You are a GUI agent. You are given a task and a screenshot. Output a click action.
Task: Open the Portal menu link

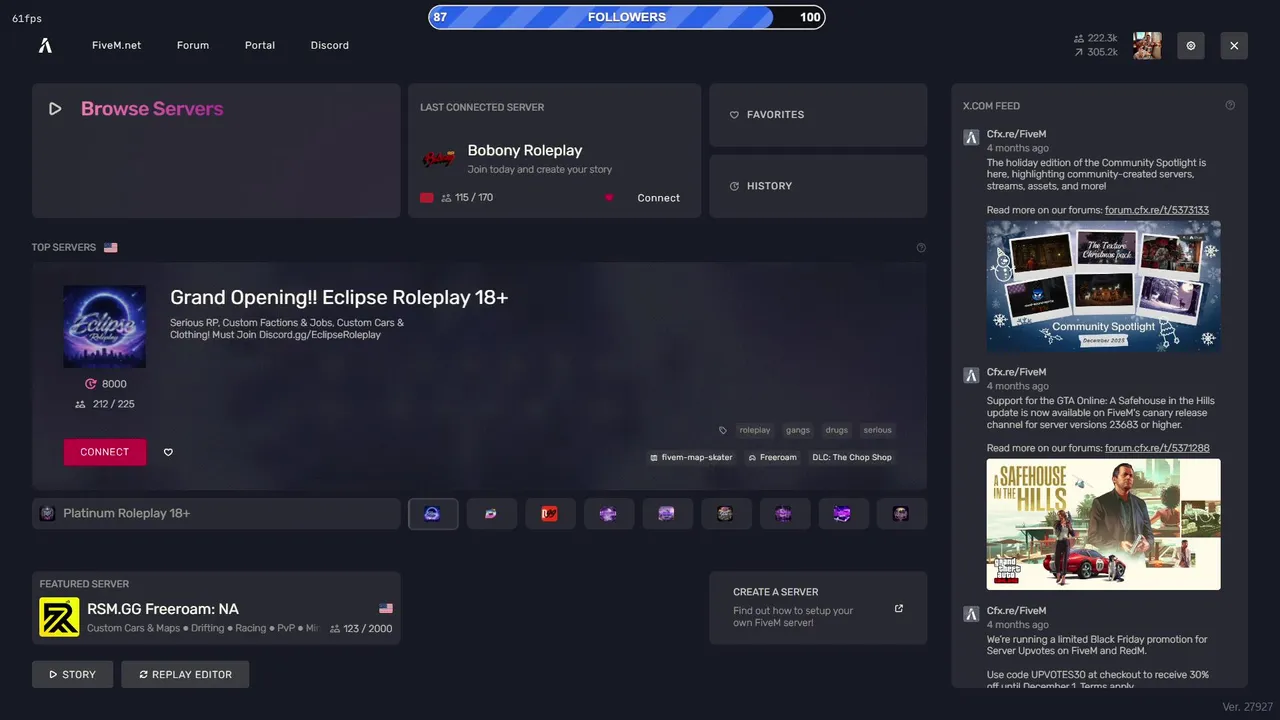pyautogui.click(x=260, y=46)
